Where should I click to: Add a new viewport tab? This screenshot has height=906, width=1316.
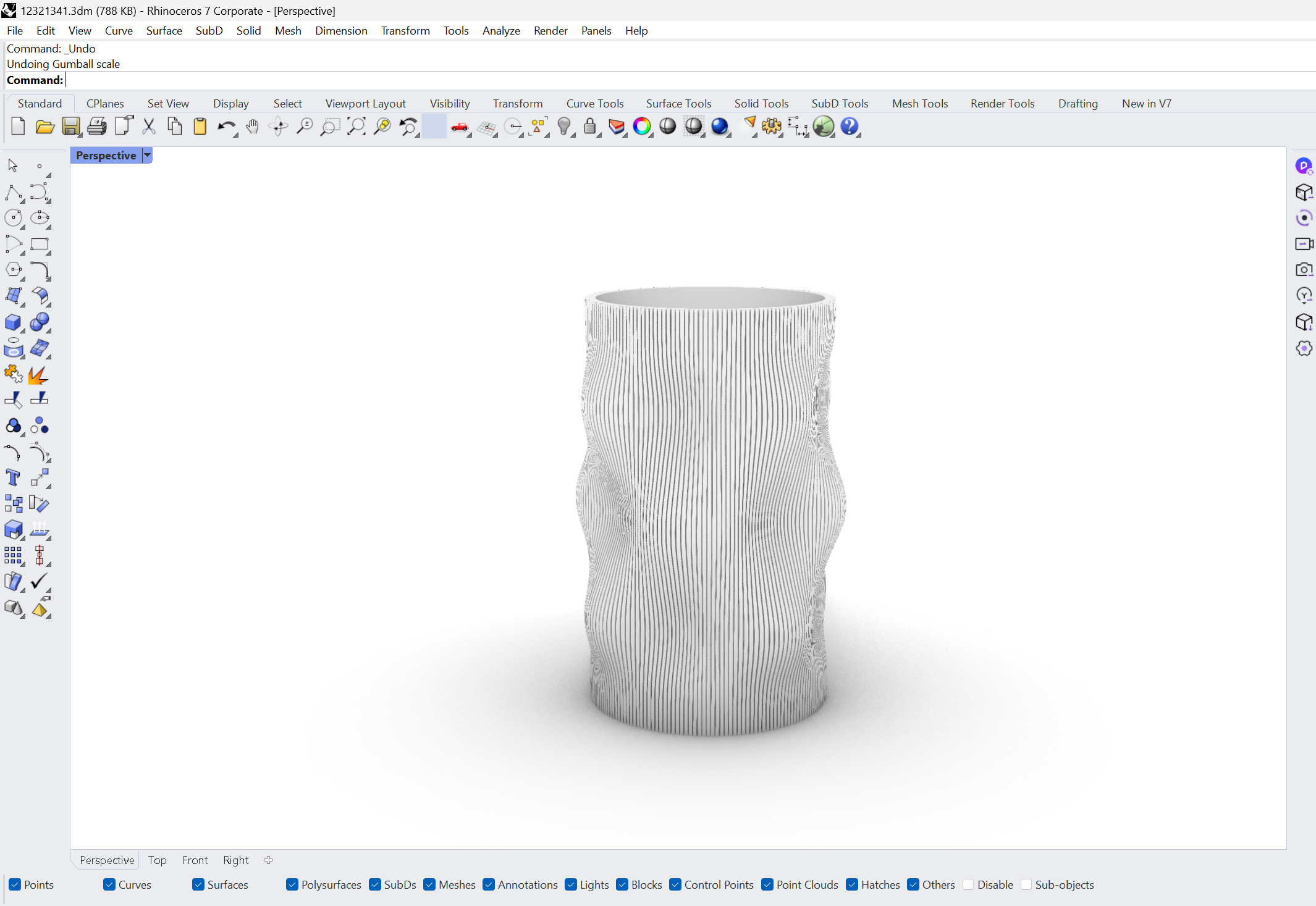pyautogui.click(x=268, y=860)
